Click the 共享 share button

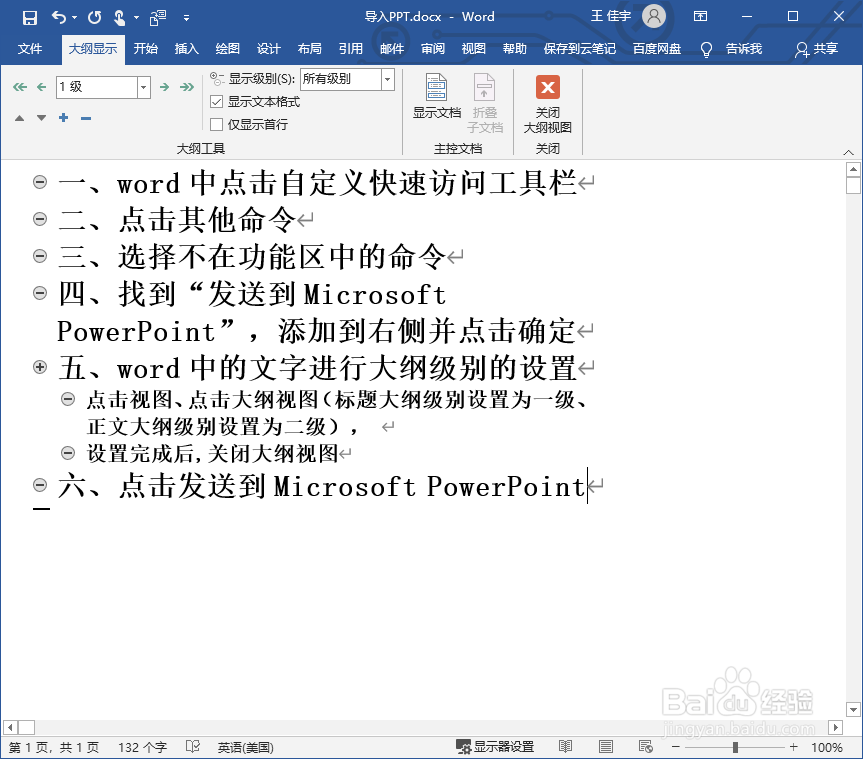[x=816, y=49]
